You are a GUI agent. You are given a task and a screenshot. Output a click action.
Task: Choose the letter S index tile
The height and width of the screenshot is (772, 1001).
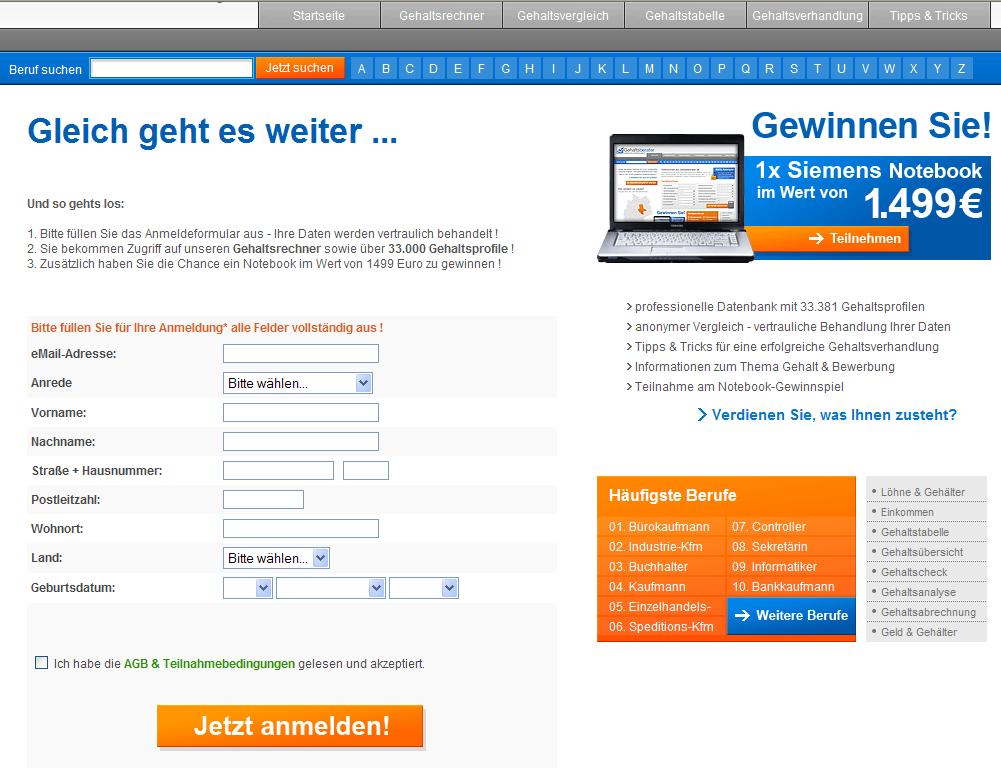click(793, 69)
